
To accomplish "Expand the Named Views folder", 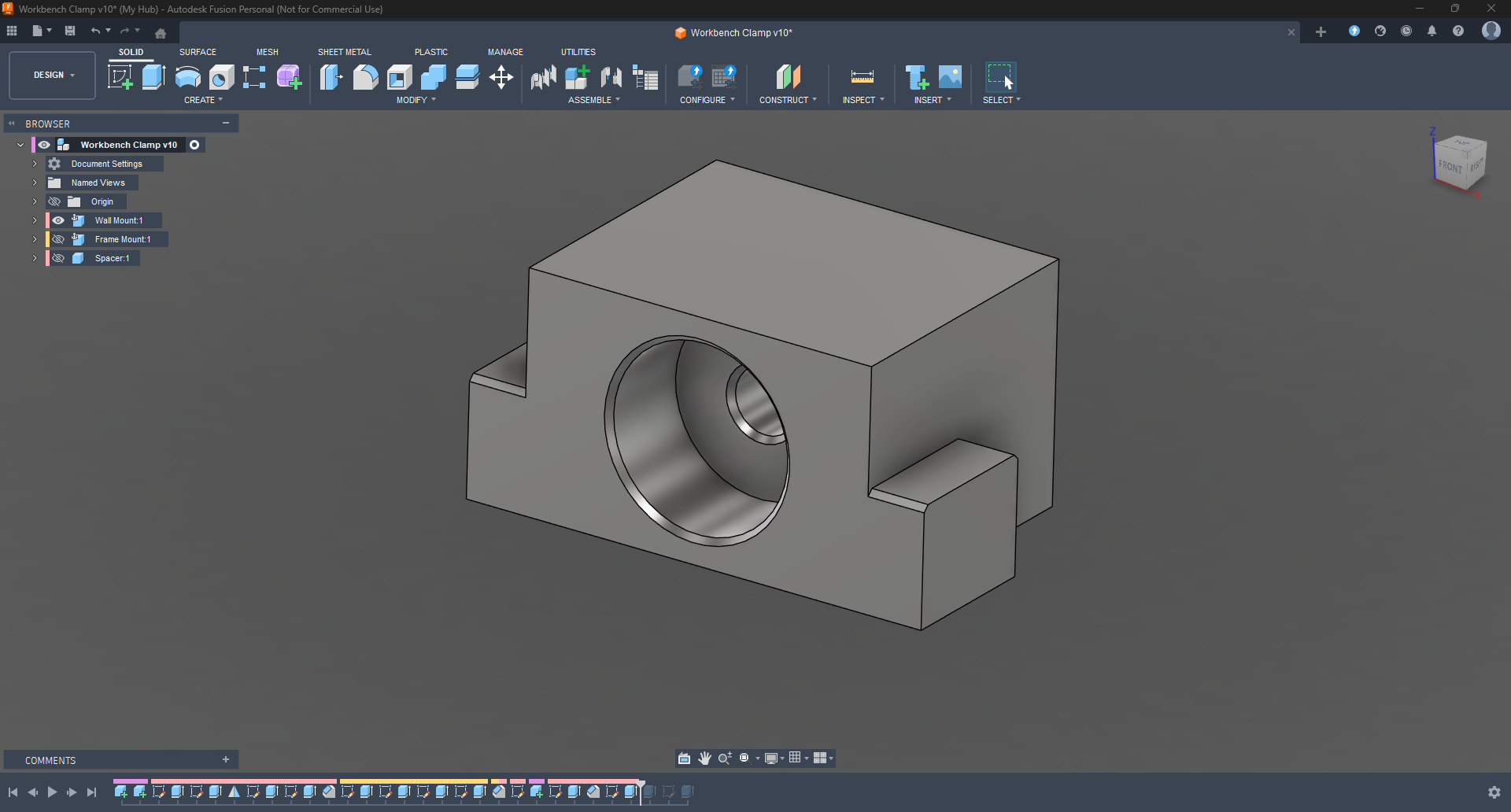I will 35,183.
